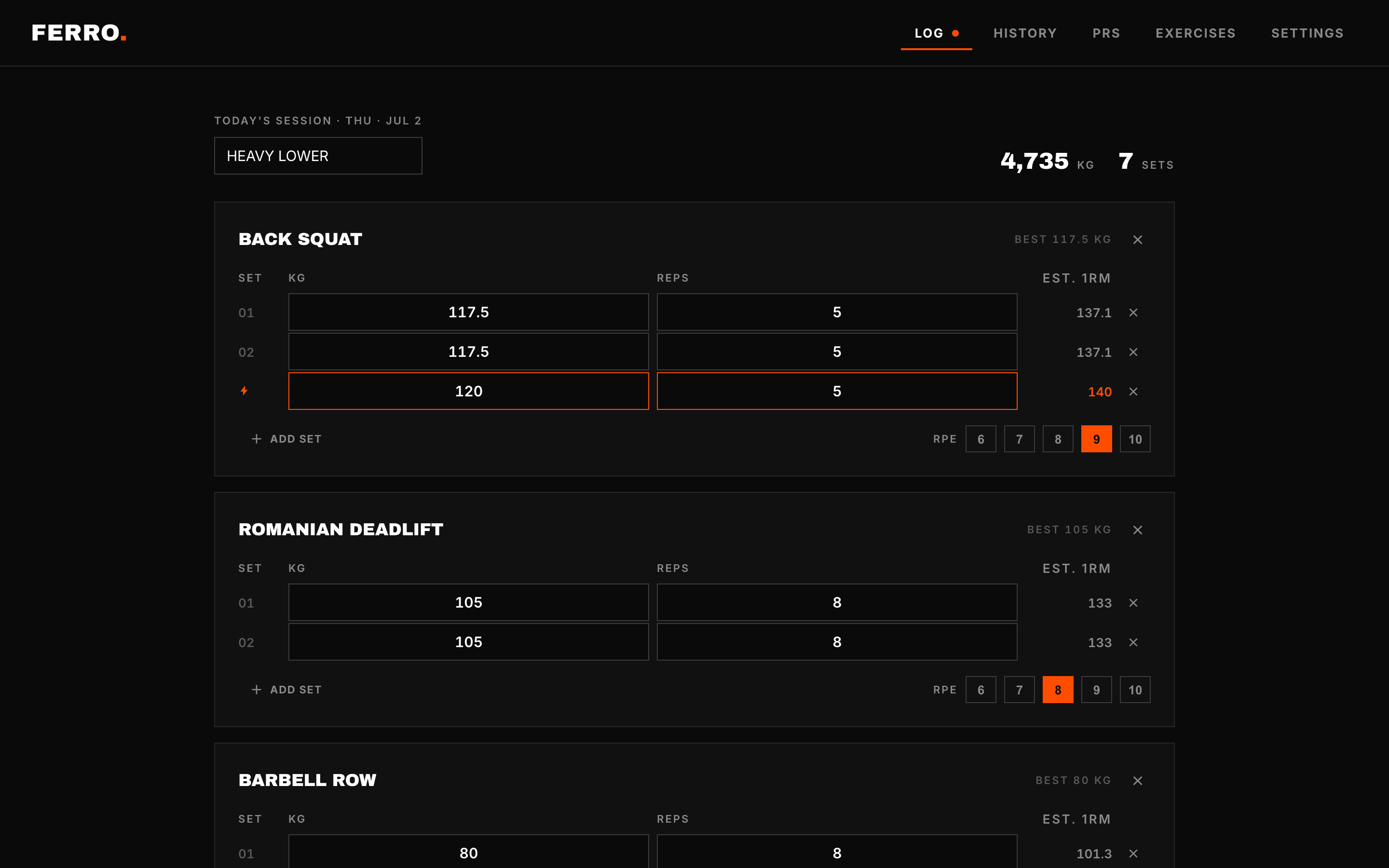Screen dimensions: 1389x868
Task: Click the 101.3 estimated 1RM value
Action: [x=1094, y=854]
